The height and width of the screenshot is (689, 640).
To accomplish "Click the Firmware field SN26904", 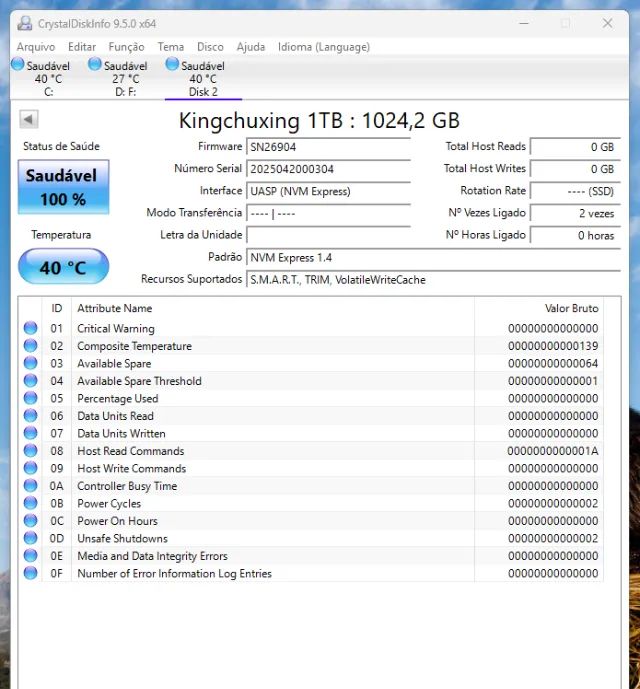I will pos(328,147).
